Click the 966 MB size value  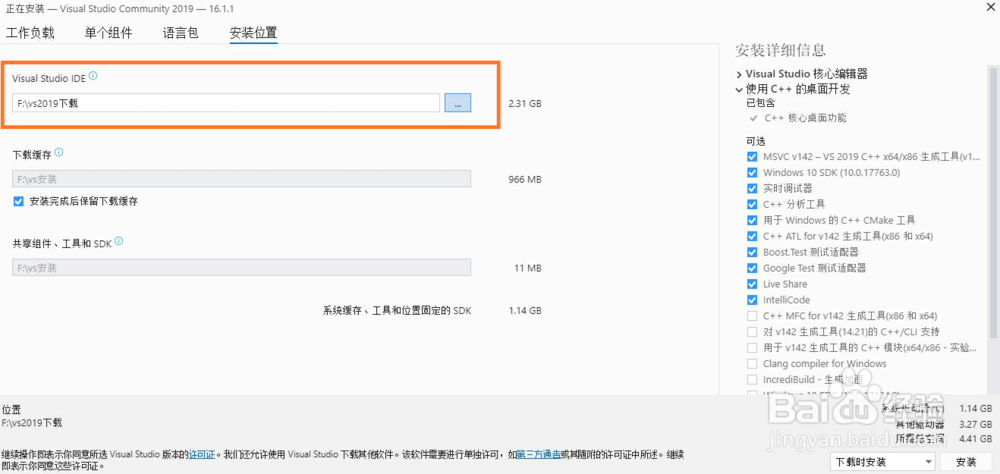coord(525,179)
